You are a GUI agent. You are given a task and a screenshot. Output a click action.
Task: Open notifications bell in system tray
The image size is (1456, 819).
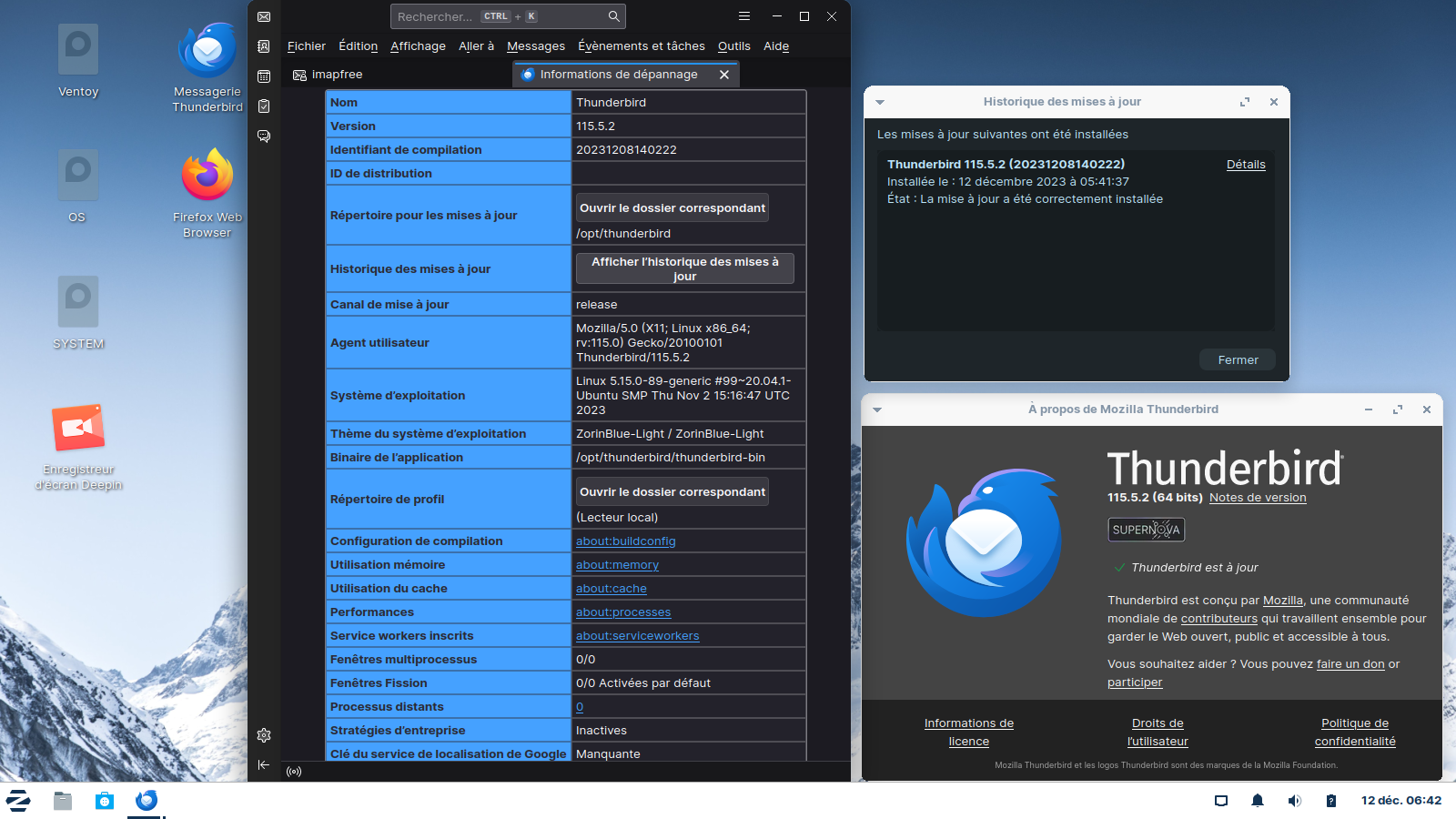(1258, 801)
